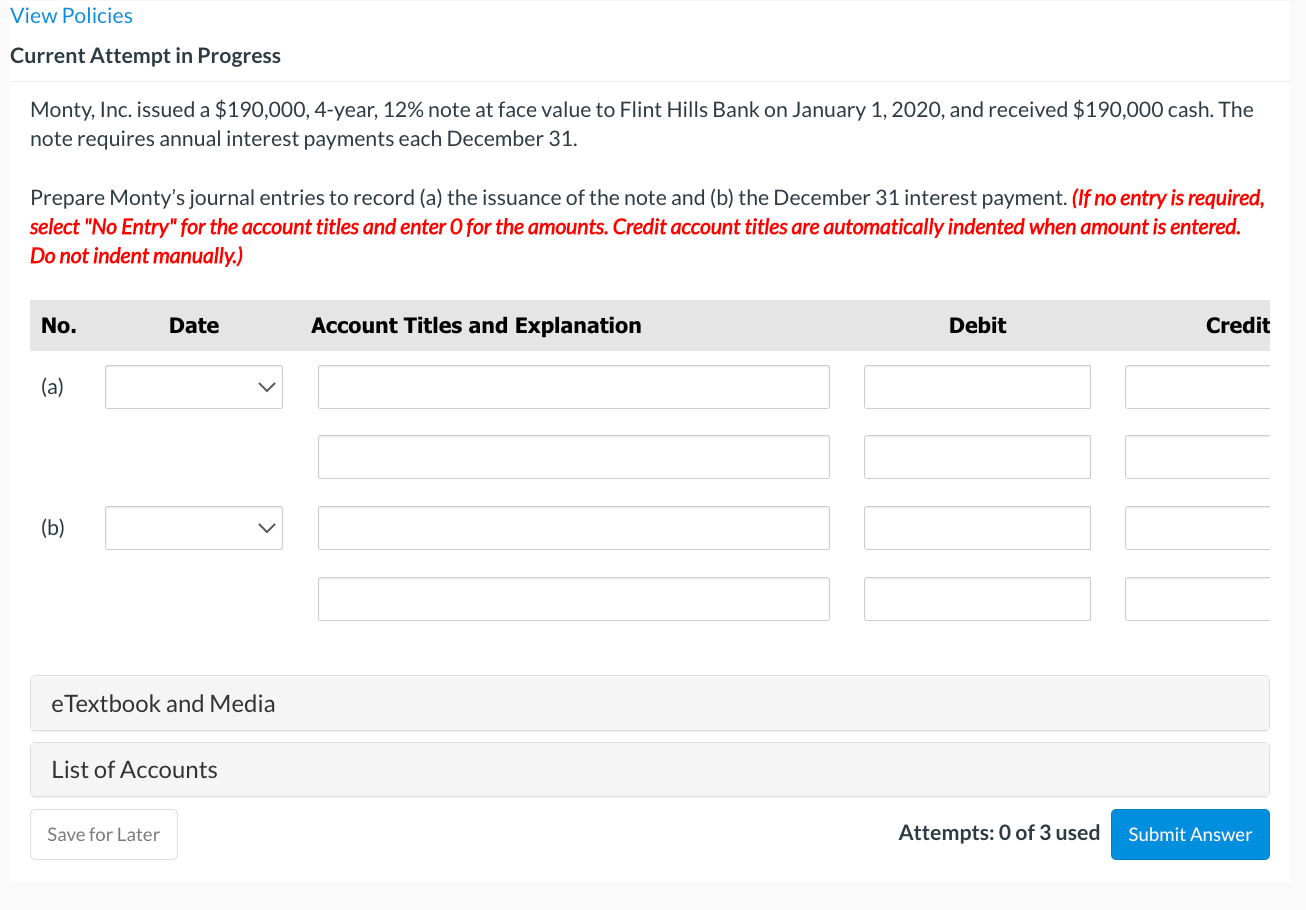Select the first Debit amount field for entry (b)
This screenshot has width=1306, height=910.
(977, 528)
